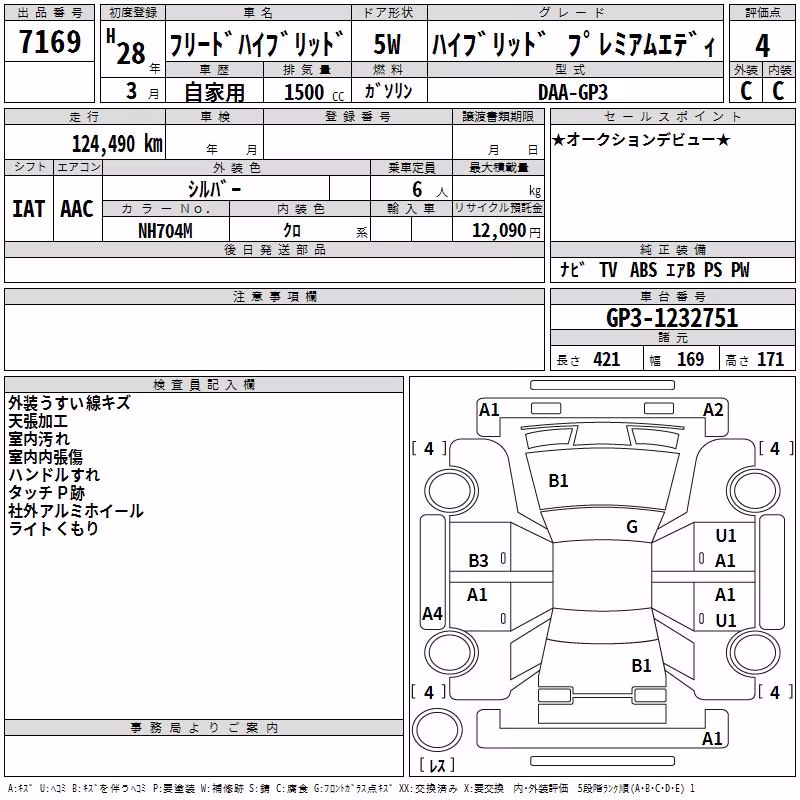
Task: Click the 検査員記入欄 section header
Action: [x=204, y=385]
